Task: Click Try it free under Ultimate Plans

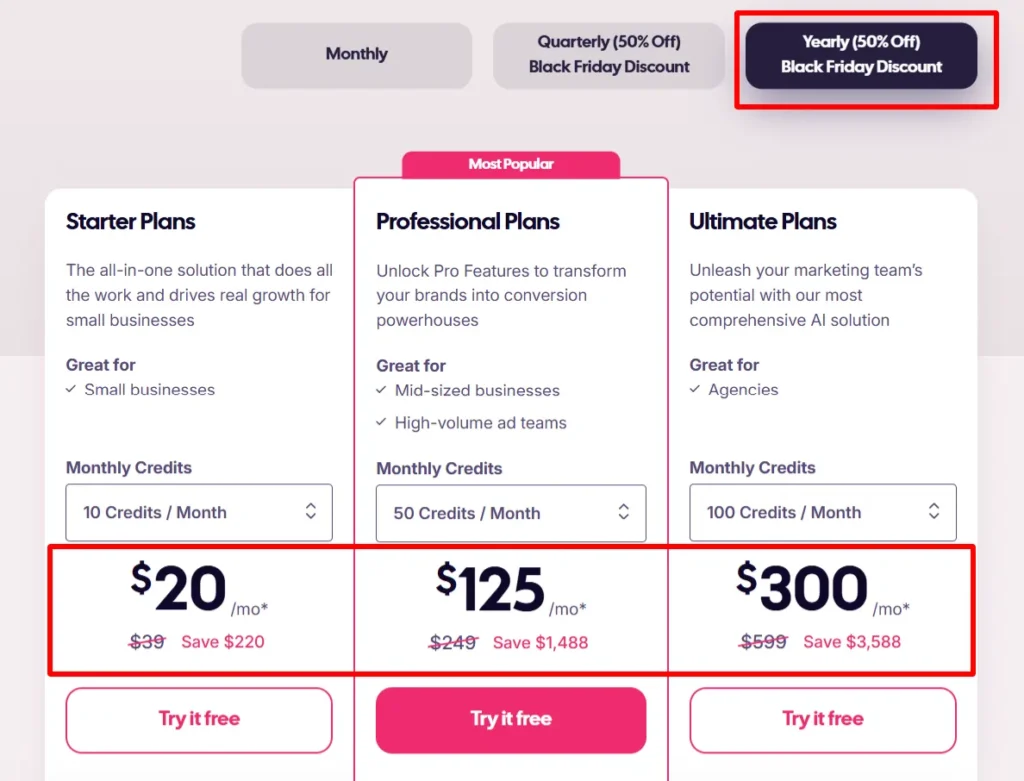Action: click(822, 719)
